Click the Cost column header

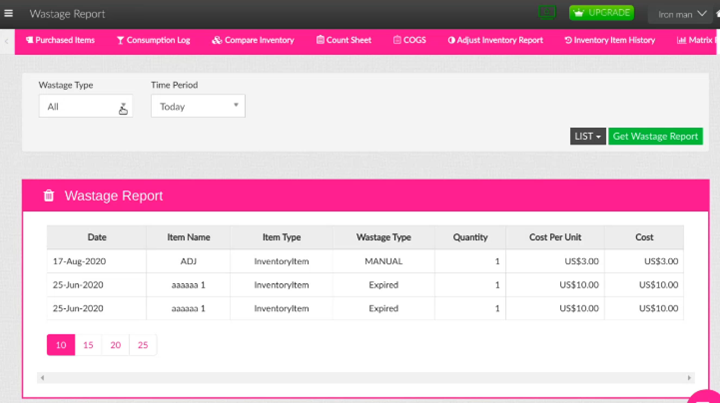(x=644, y=237)
